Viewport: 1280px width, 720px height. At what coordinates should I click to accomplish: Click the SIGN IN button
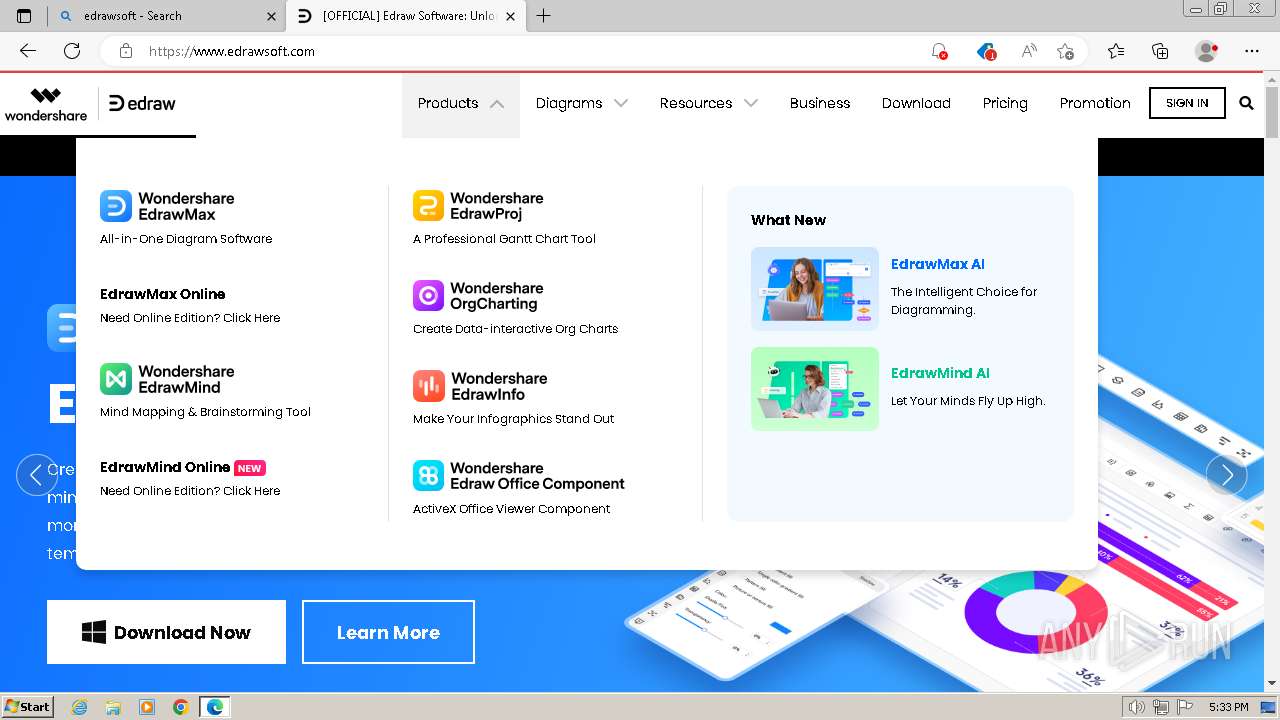tap(1187, 103)
